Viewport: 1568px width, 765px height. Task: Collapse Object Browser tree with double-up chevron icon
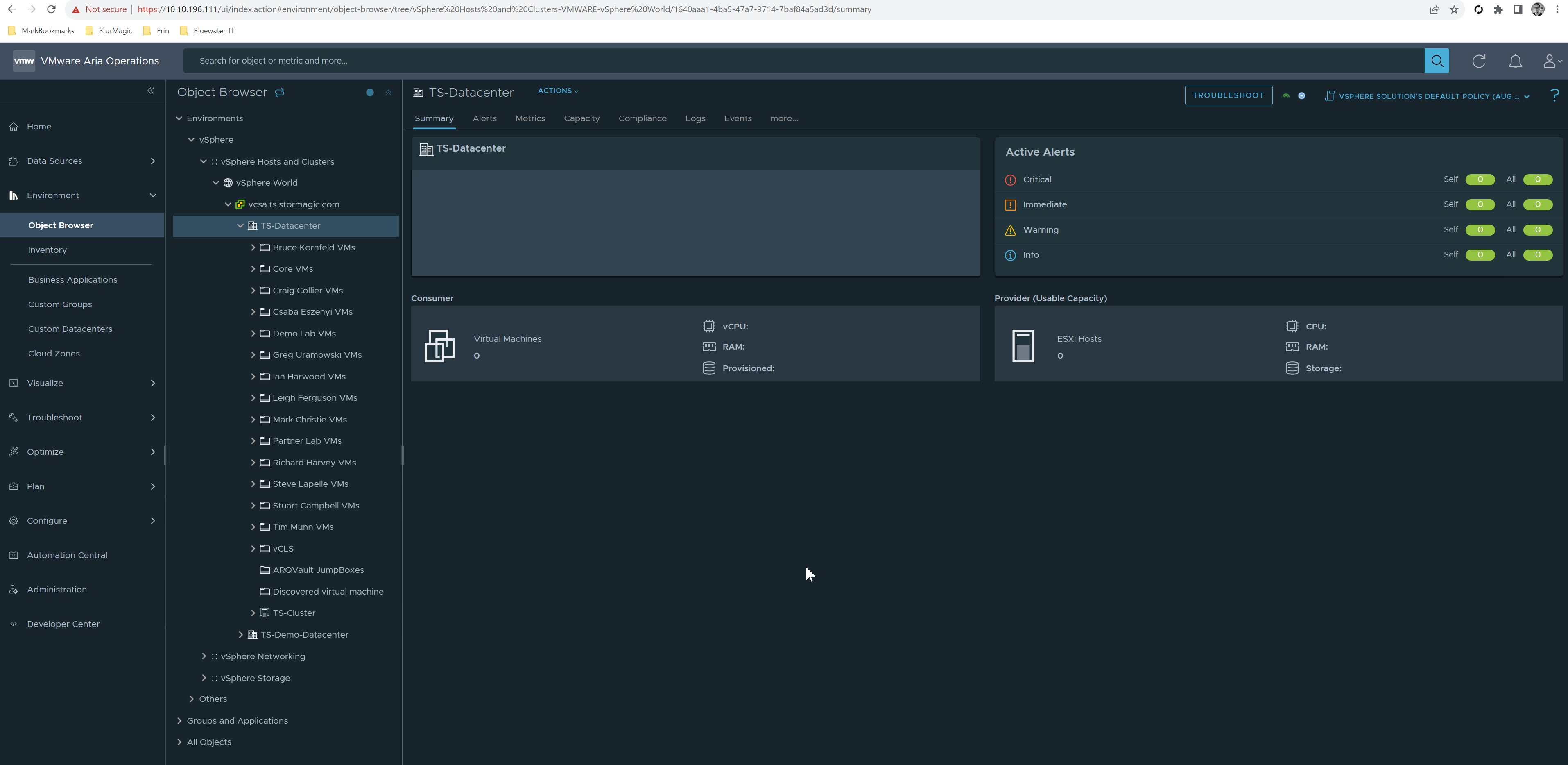388,93
